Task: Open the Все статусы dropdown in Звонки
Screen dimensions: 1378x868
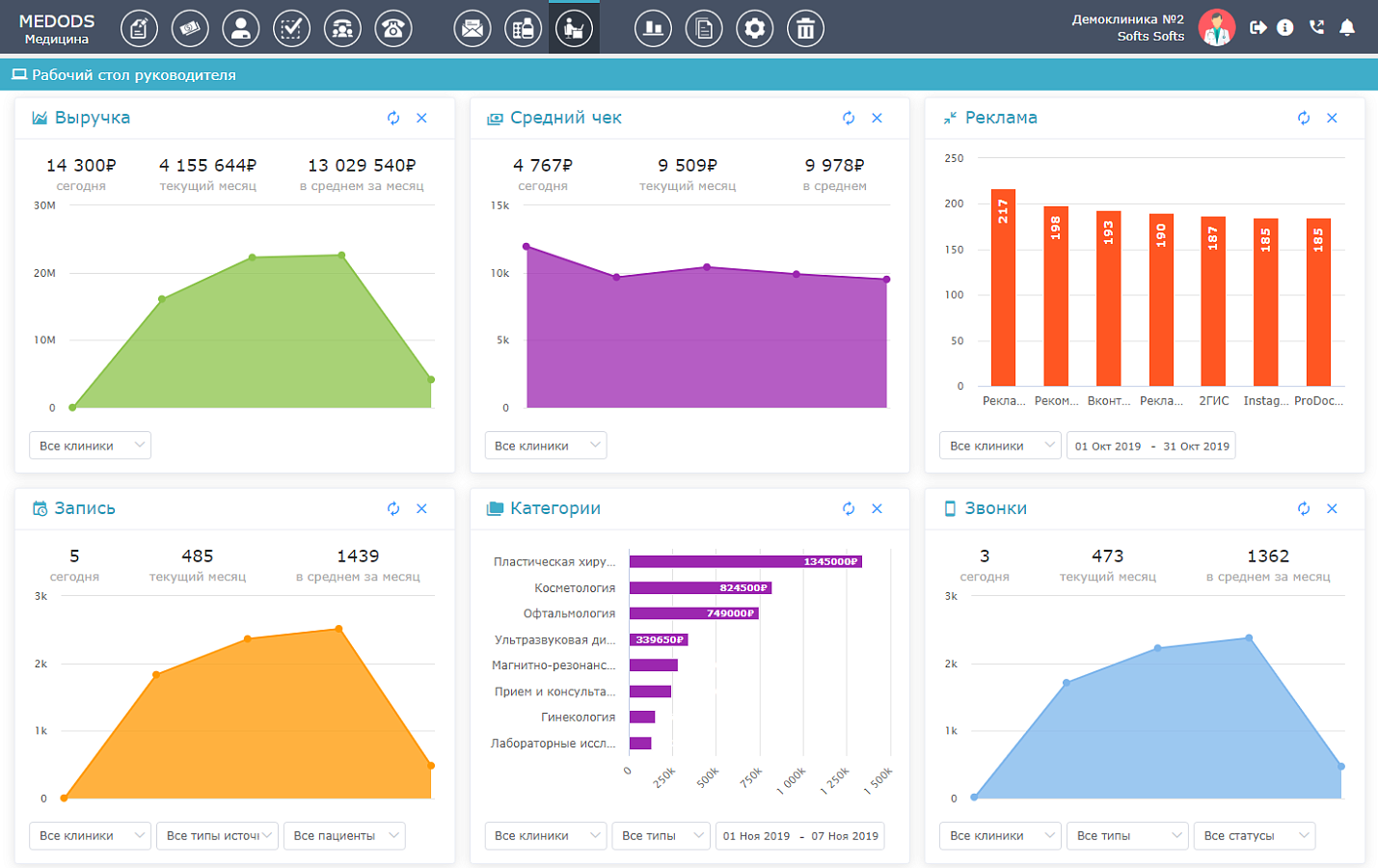Action: point(1255,835)
